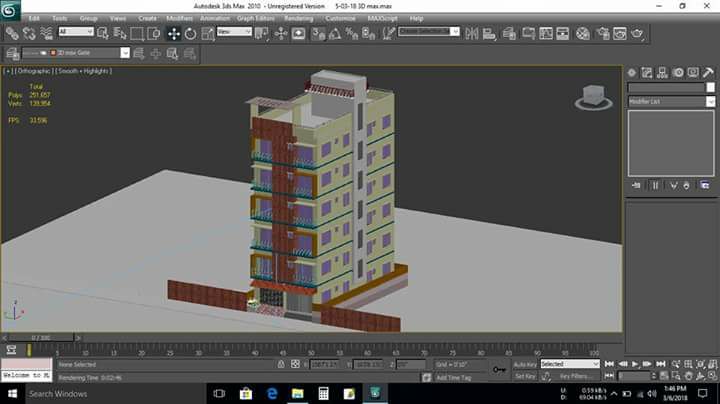Screen dimensions: 720x404
Task: Open the Smooth + Highlights shading menu
Action: pyautogui.click(x=83, y=71)
